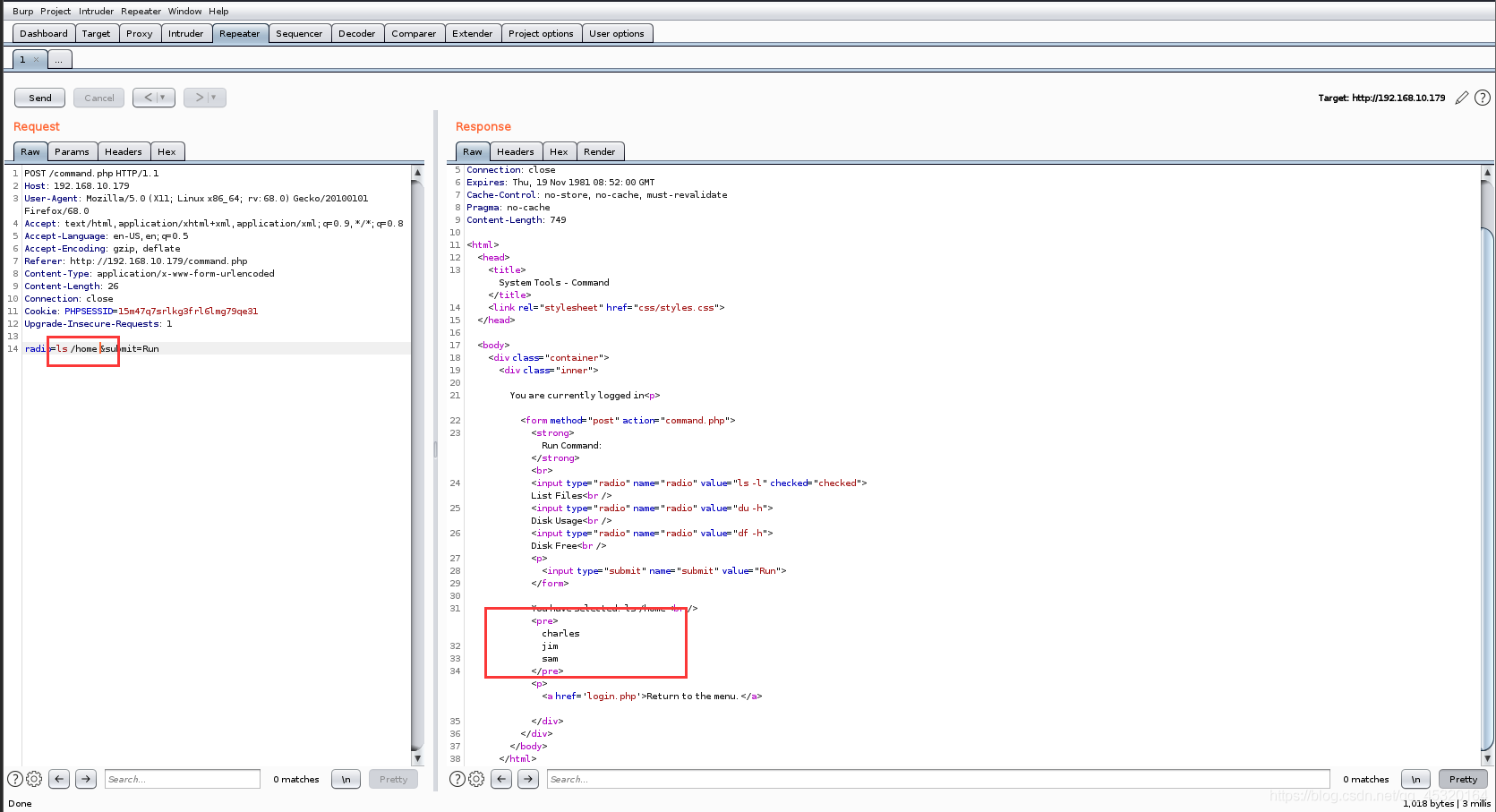Go to next match in response search

click(x=528, y=779)
